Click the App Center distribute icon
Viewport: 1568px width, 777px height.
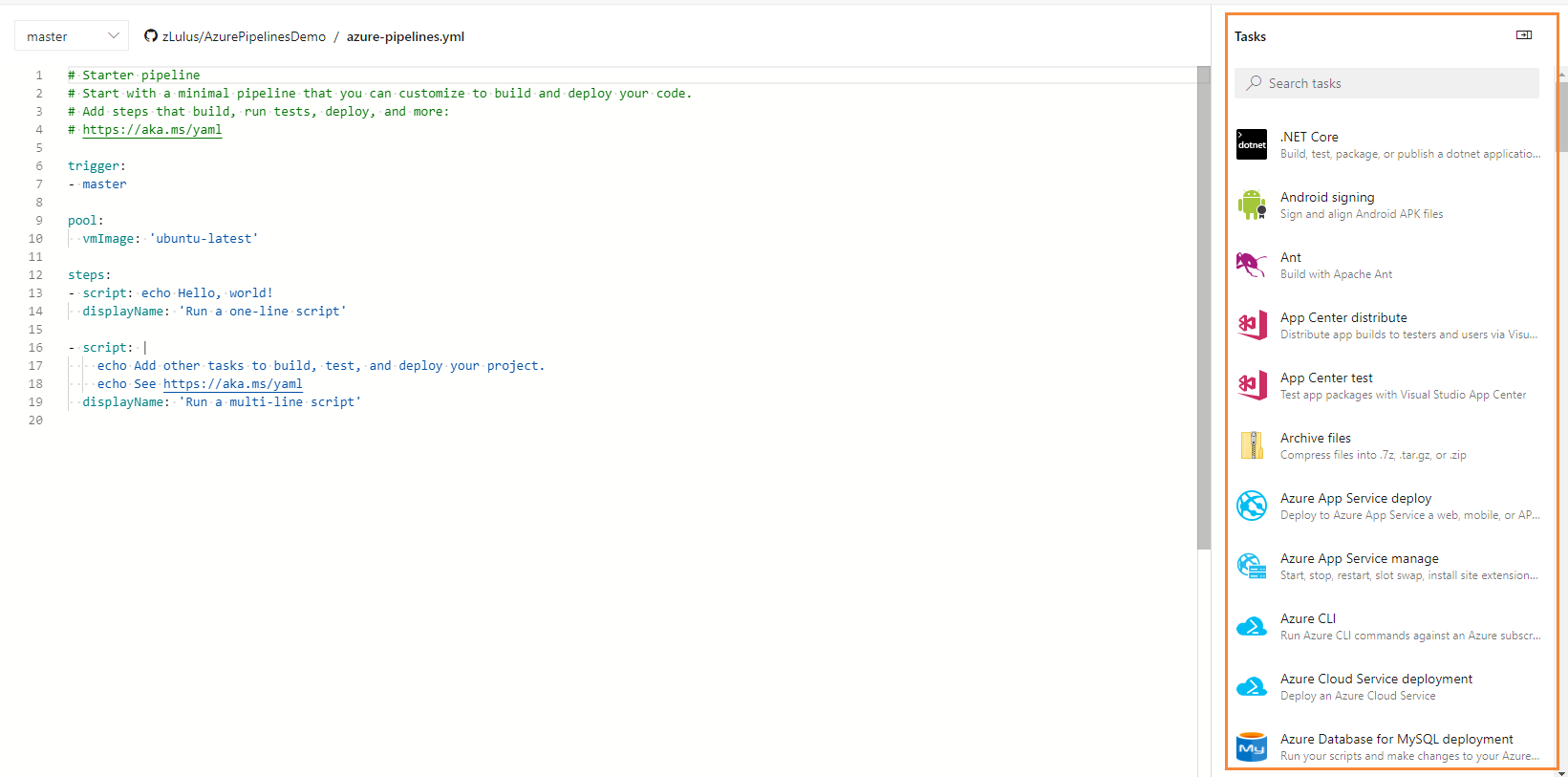coord(1251,325)
